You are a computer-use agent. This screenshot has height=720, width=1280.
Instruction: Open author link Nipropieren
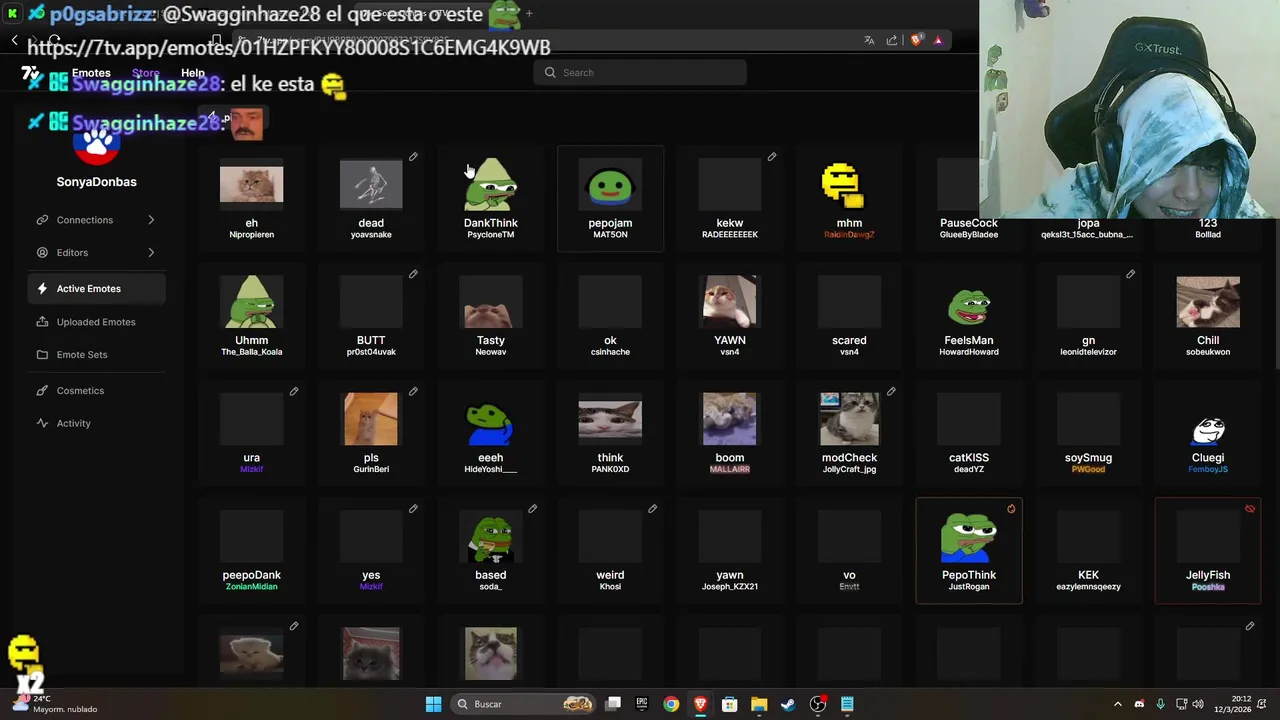[252, 235]
